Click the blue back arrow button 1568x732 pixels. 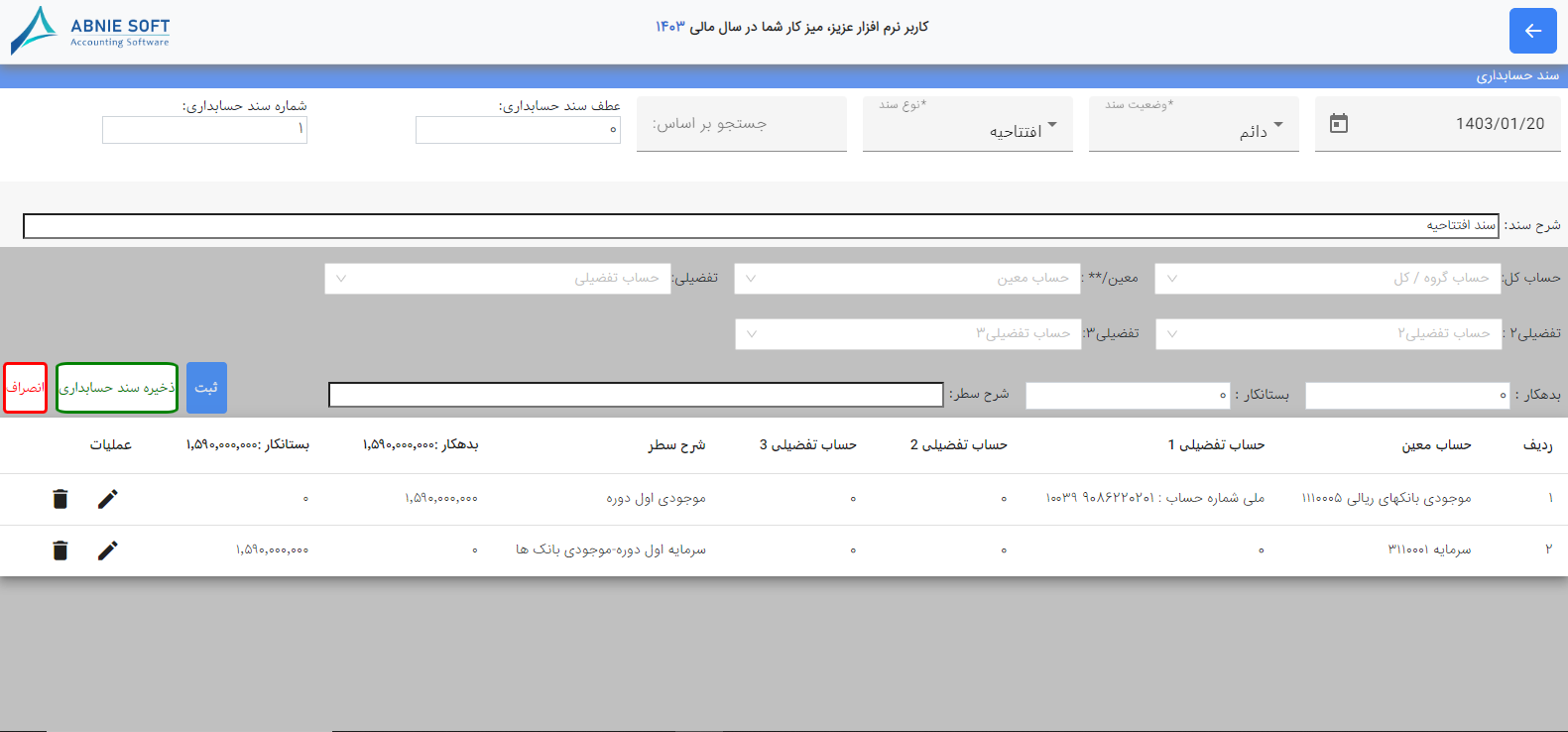click(1532, 31)
